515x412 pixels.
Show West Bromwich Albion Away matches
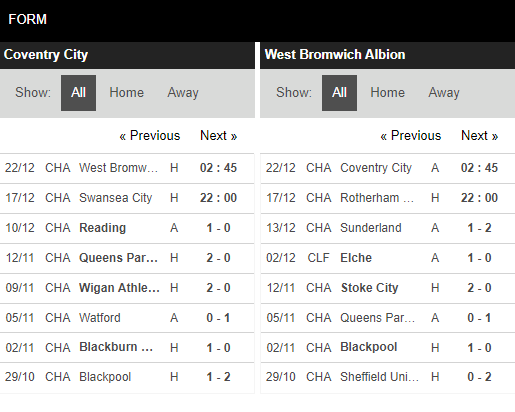pos(444,93)
